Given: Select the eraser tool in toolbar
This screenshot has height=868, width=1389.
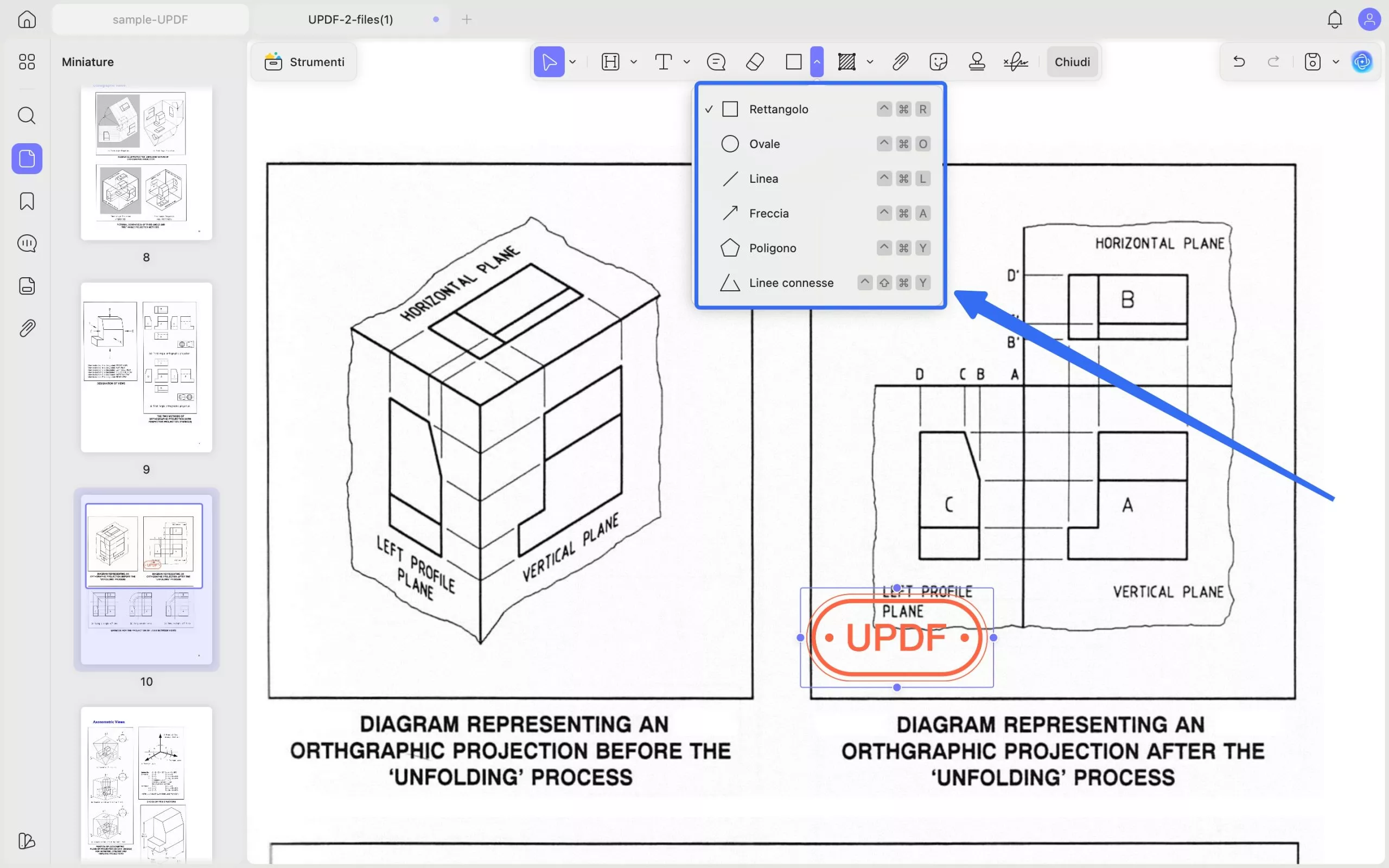Looking at the screenshot, I should coord(755,61).
